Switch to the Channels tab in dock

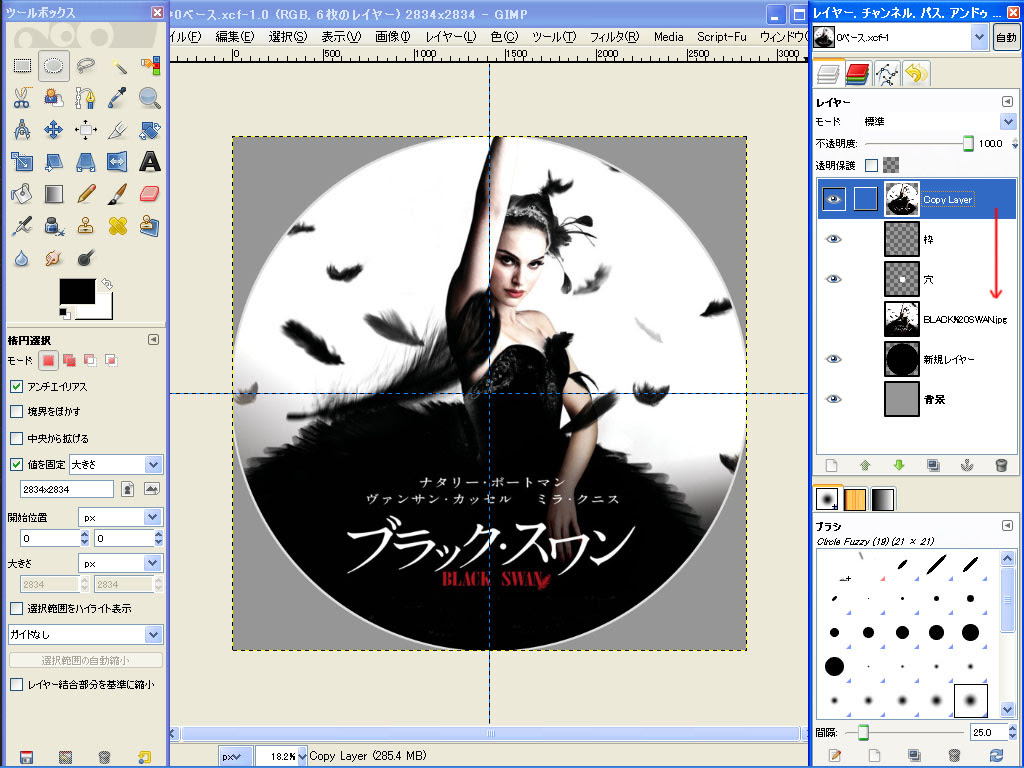[857, 73]
